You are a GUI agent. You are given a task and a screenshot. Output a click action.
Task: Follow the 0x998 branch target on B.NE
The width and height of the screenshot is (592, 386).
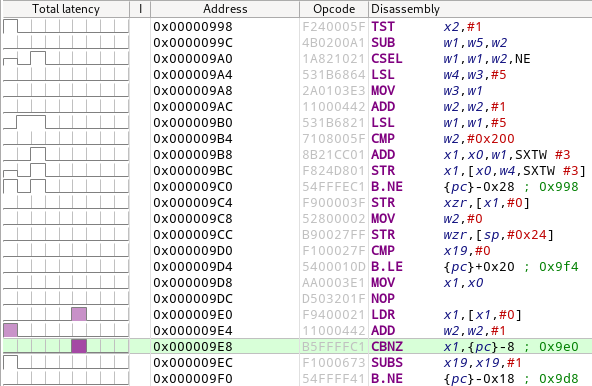pyautogui.click(x=559, y=187)
